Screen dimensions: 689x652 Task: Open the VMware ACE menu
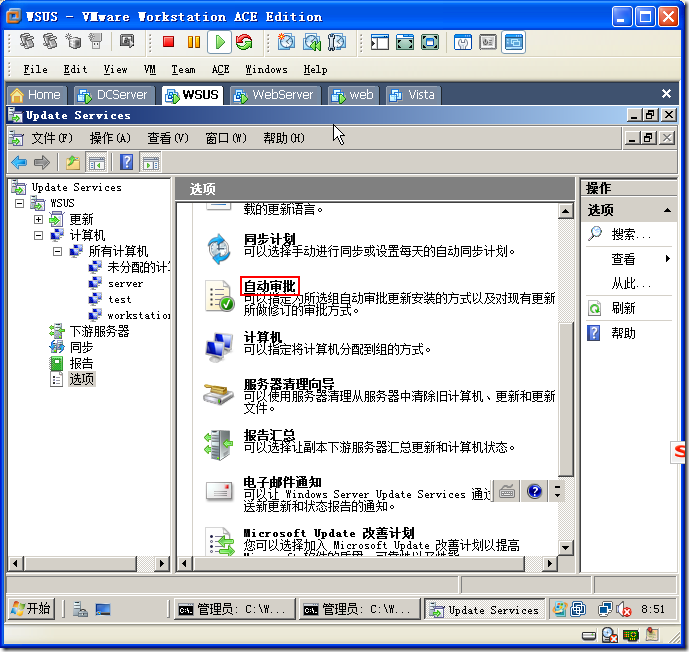coord(221,69)
